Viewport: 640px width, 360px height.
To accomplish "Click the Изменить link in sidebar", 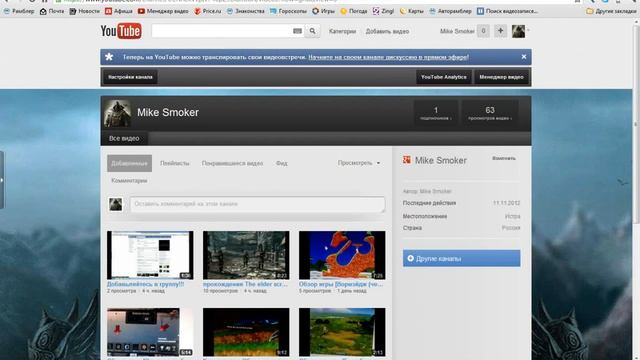I will click(x=504, y=158).
